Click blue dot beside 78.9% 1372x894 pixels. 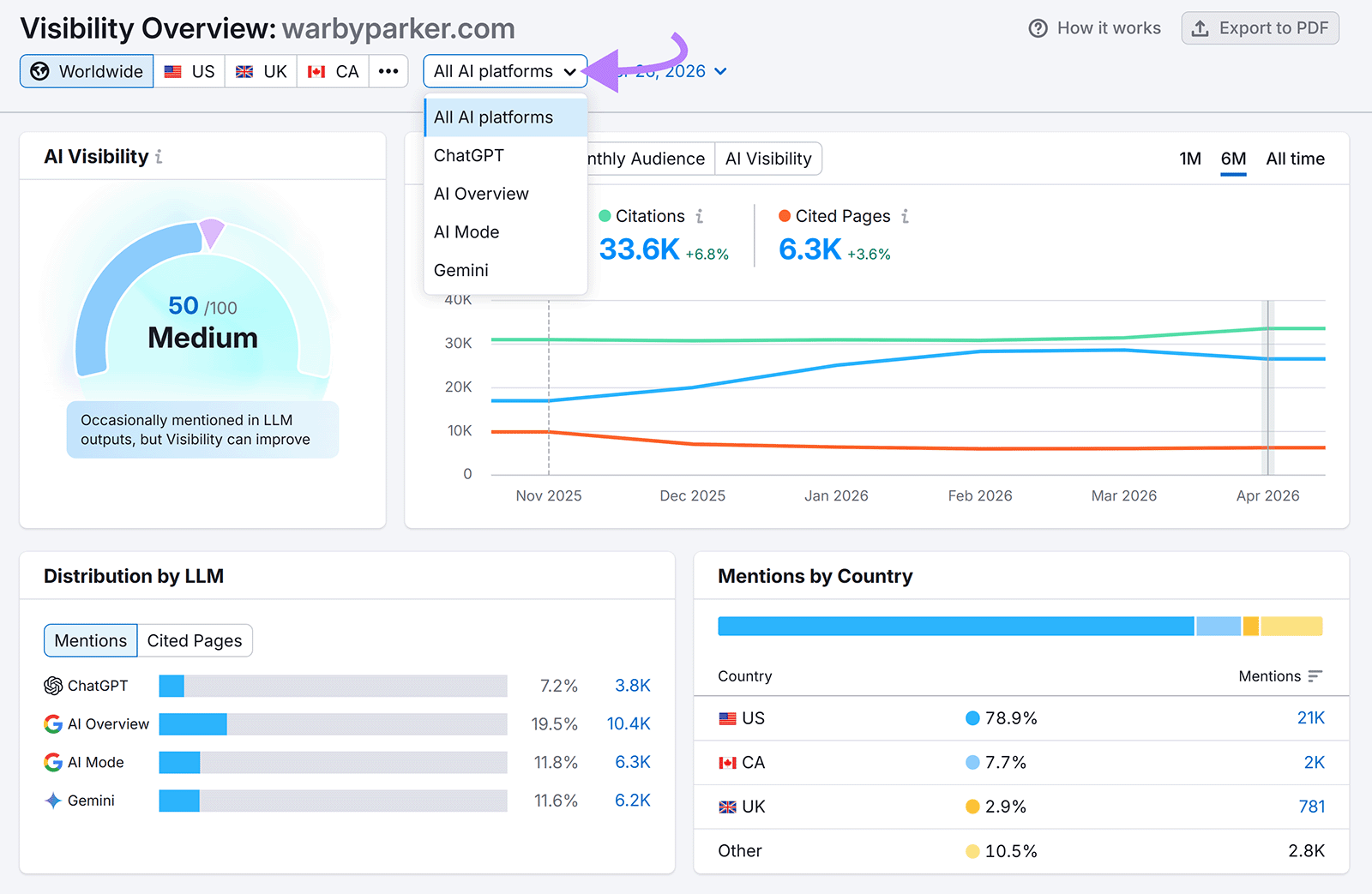click(972, 718)
